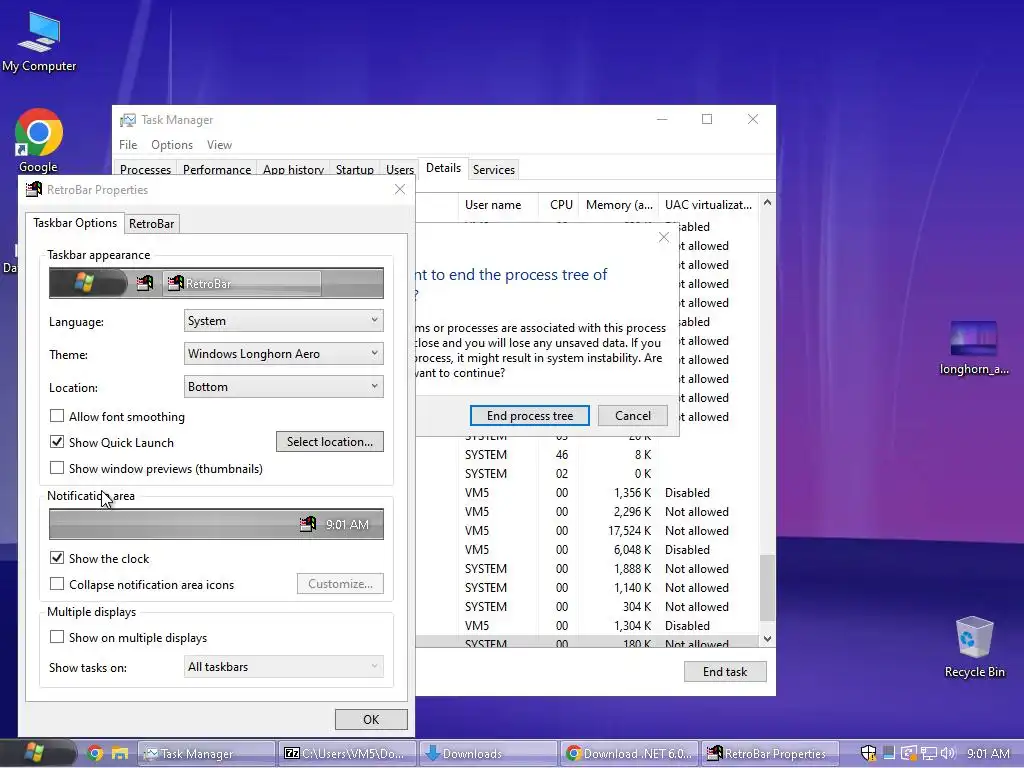Image resolution: width=1024 pixels, height=768 pixels.
Task: Click the Windows flag in the taskbar appearance preview
Action: [84, 283]
